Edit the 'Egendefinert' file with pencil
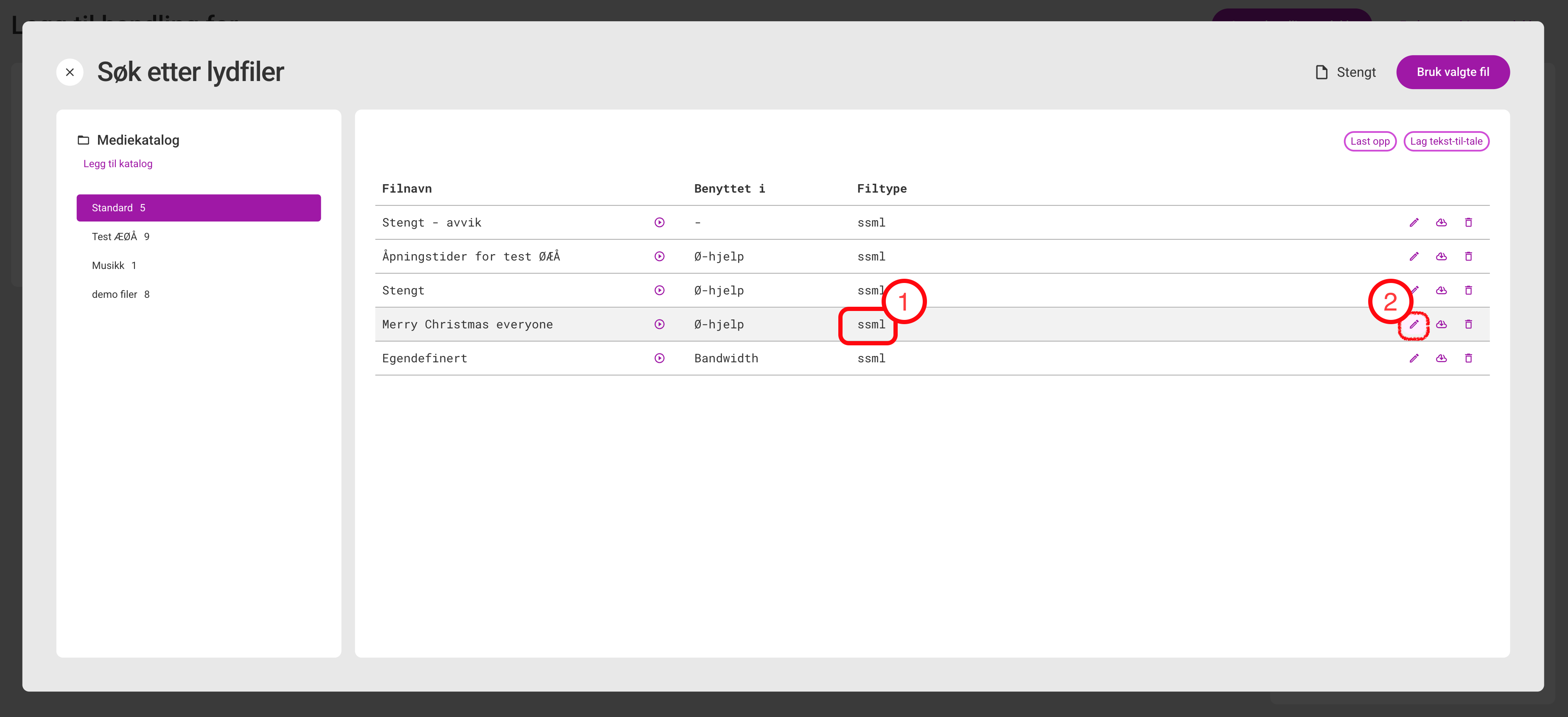Viewport: 1568px width, 717px height. point(1414,358)
